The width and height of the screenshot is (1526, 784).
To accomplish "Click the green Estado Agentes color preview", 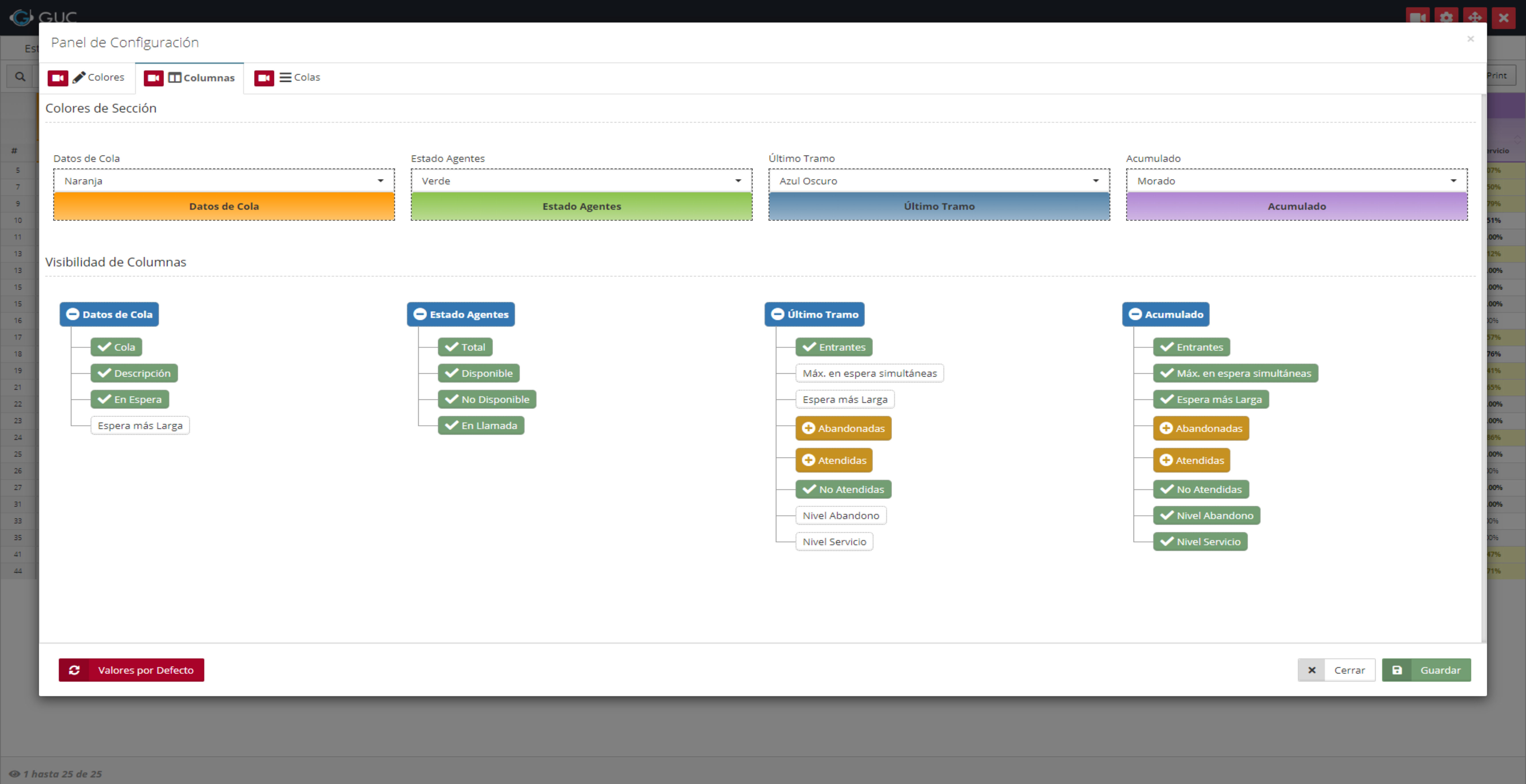I will pyautogui.click(x=582, y=206).
